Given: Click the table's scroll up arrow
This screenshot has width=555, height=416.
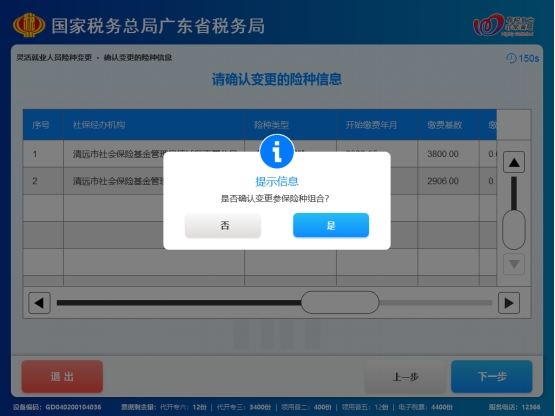Looking at the screenshot, I should pos(514,163).
